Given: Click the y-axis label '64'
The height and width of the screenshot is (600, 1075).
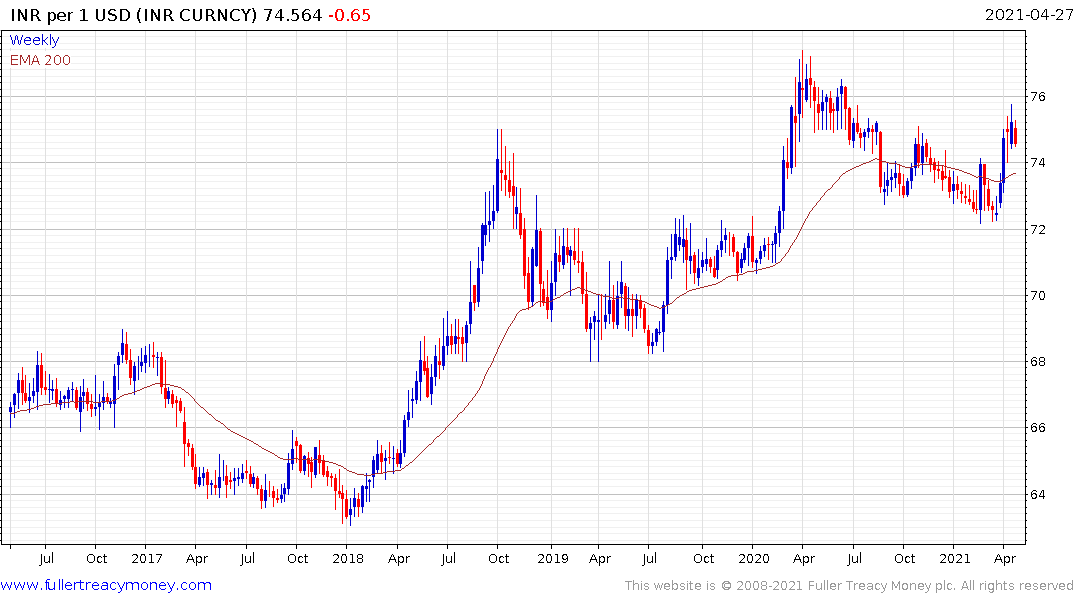Looking at the screenshot, I should [1037, 494].
